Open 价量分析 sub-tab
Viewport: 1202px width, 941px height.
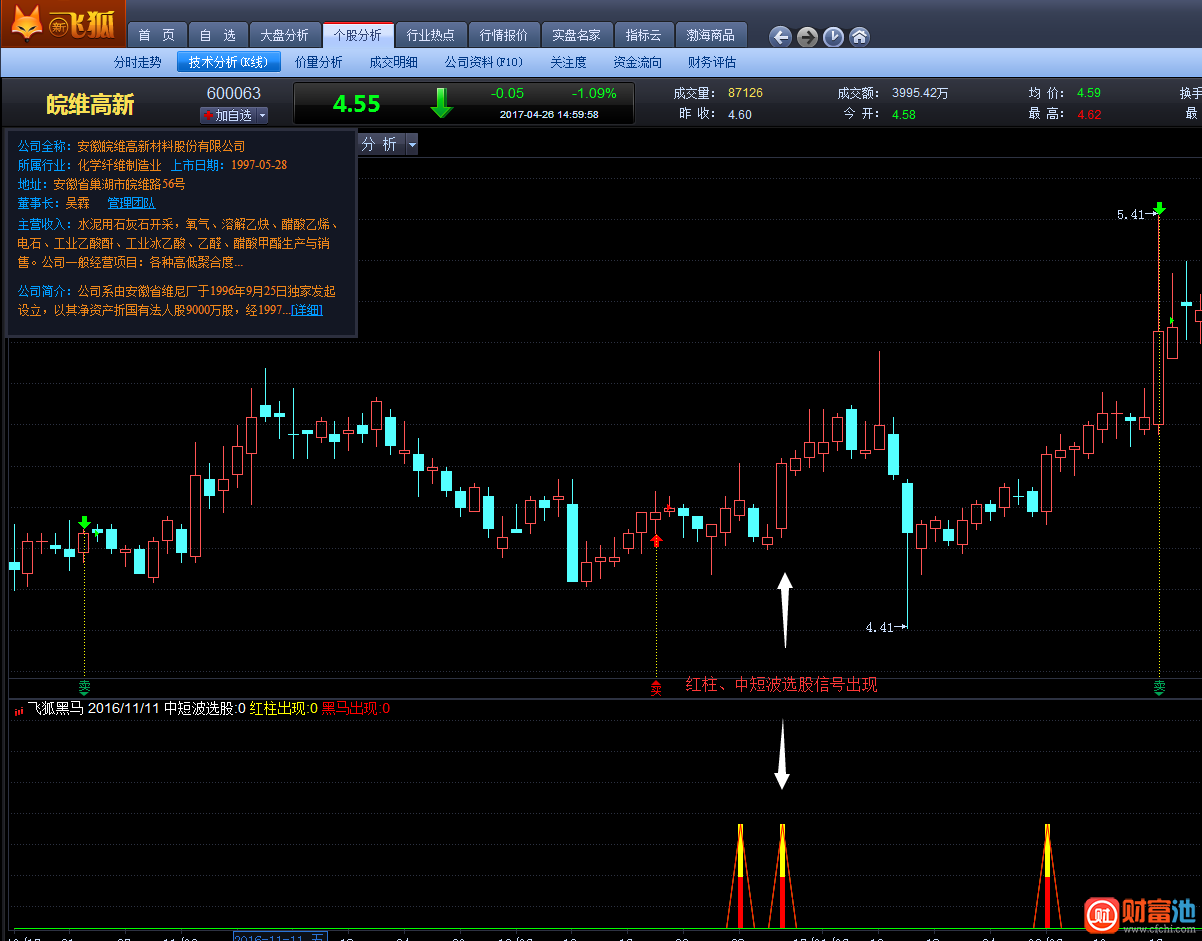[x=319, y=62]
